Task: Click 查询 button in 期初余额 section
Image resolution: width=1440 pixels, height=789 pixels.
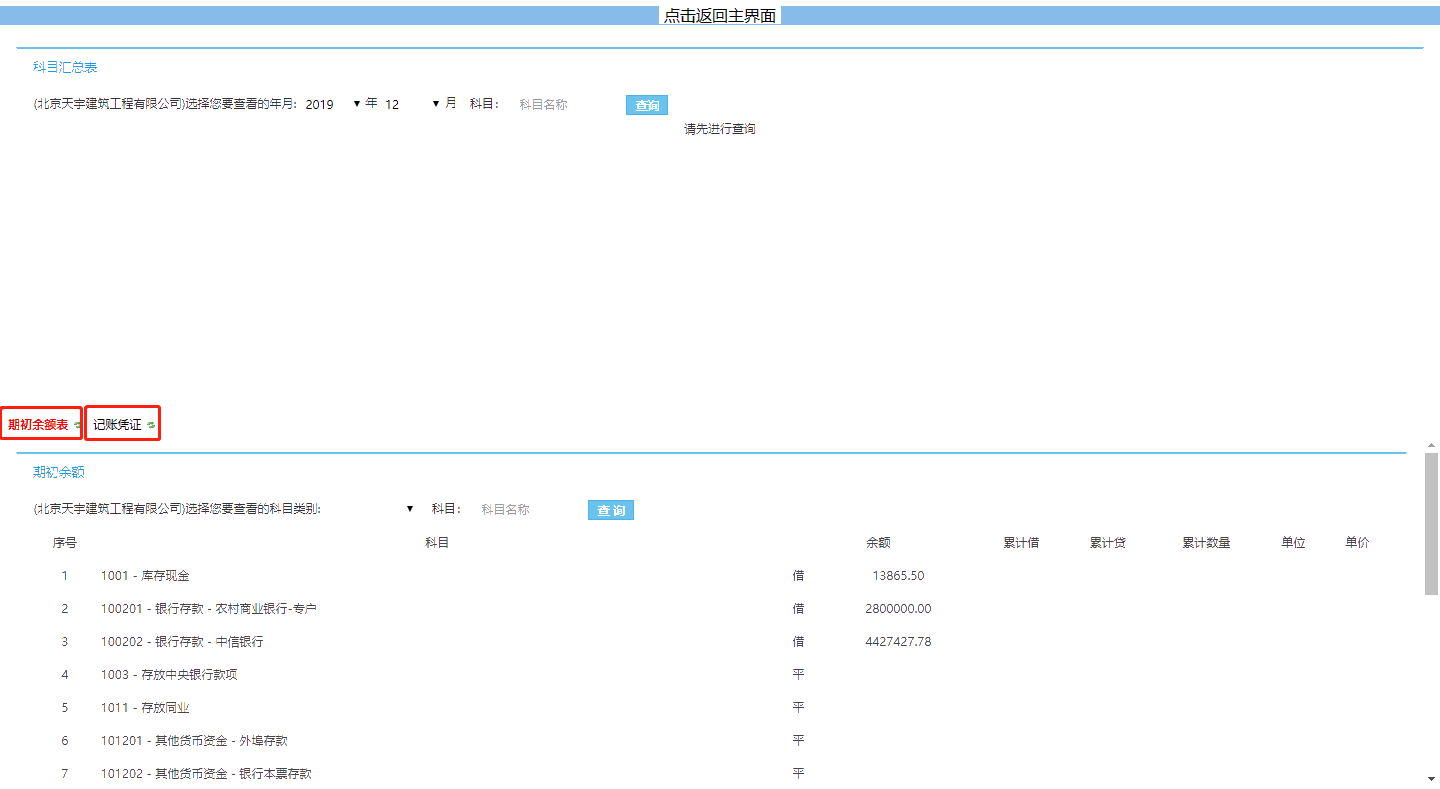Action: (x=610, y=510)
